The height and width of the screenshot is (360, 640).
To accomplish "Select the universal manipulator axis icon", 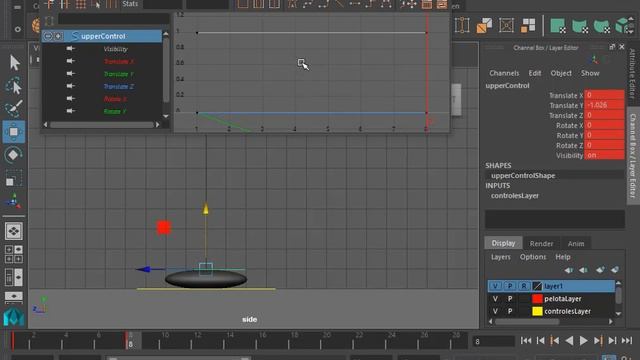I will [14, 201].
